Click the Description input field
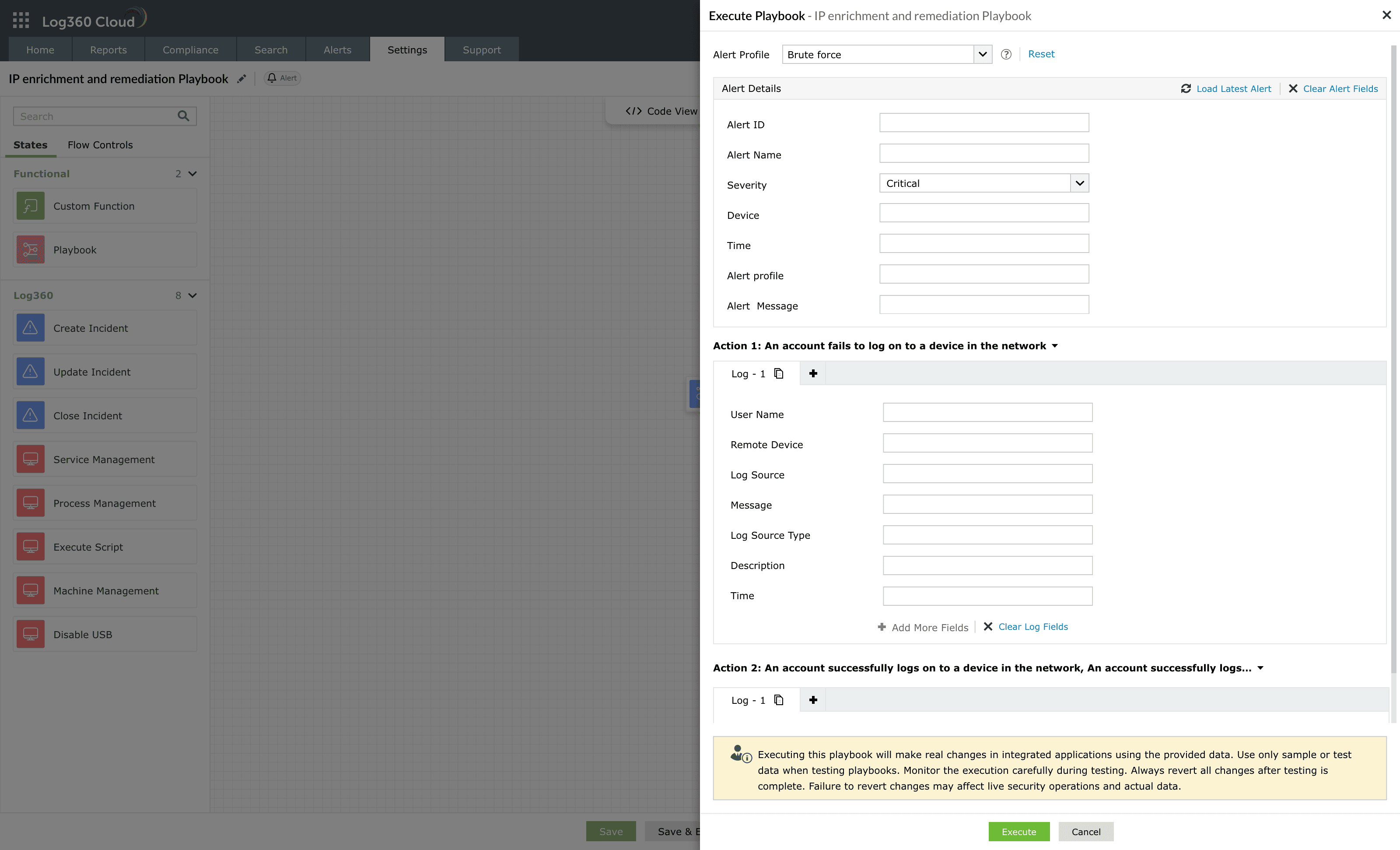This screenshot has width=1400, height=850. (987, 566)
